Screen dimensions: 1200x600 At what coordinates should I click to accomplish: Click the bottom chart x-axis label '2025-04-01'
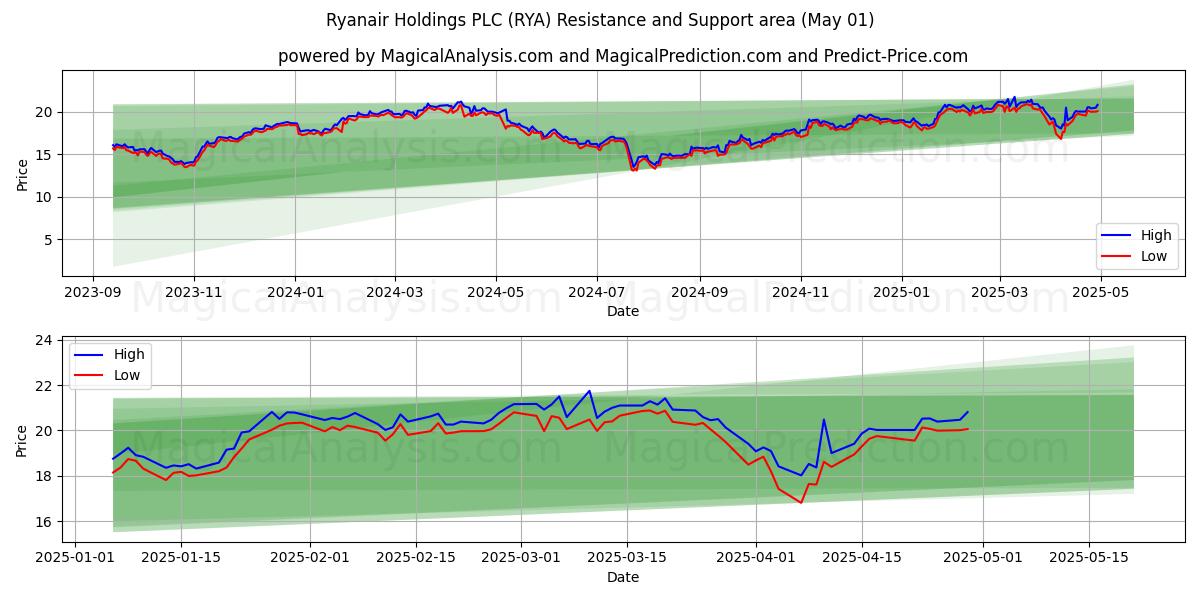pos(756,559)
